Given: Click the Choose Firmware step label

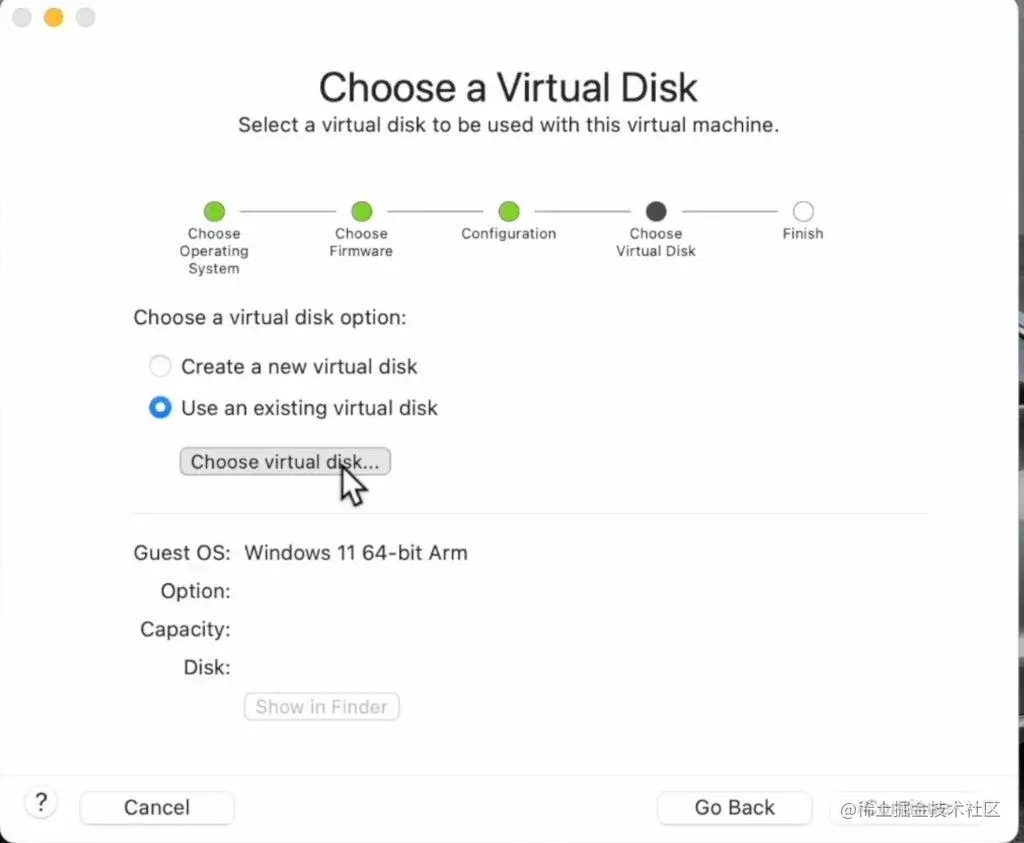Looking at the screenshot, I should pos(361,243).
